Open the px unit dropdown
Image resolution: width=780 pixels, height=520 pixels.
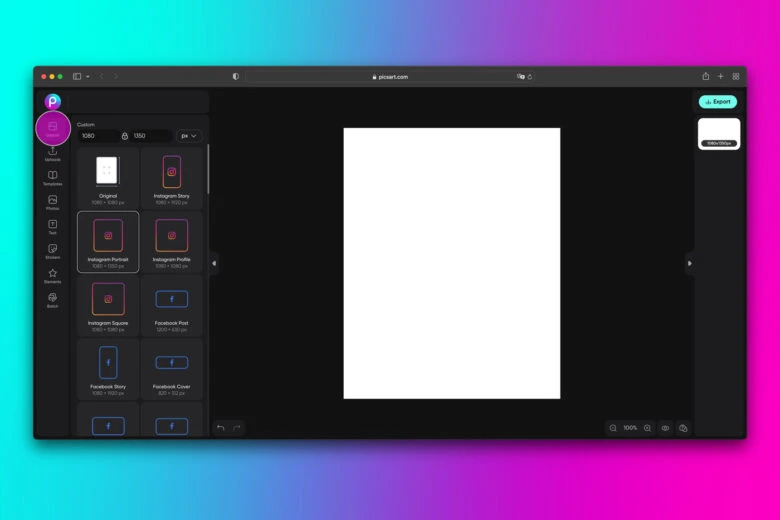click(189, 136)
